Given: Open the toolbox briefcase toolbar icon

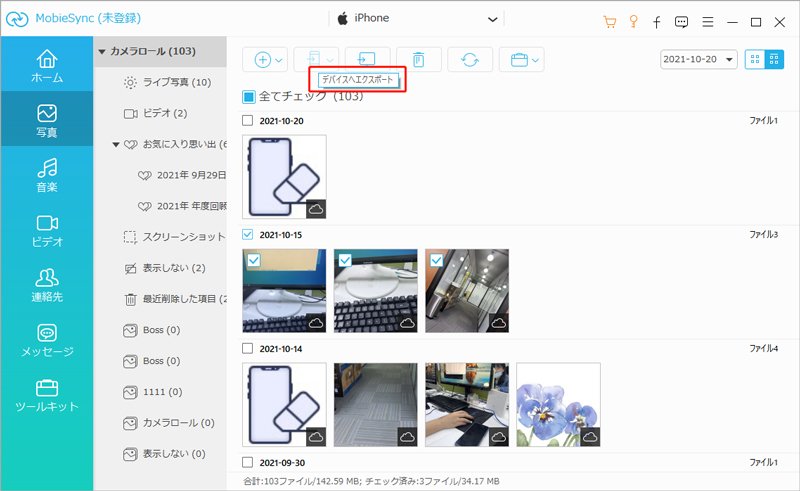Looking at the screenshot, I should point(519,60).
